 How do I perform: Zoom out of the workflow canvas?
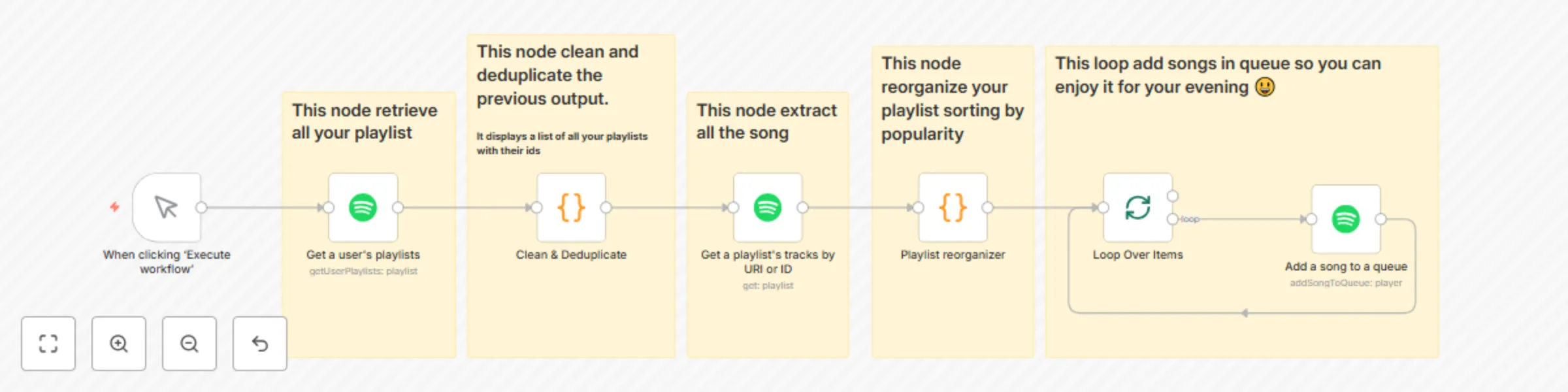click(189, 343)
